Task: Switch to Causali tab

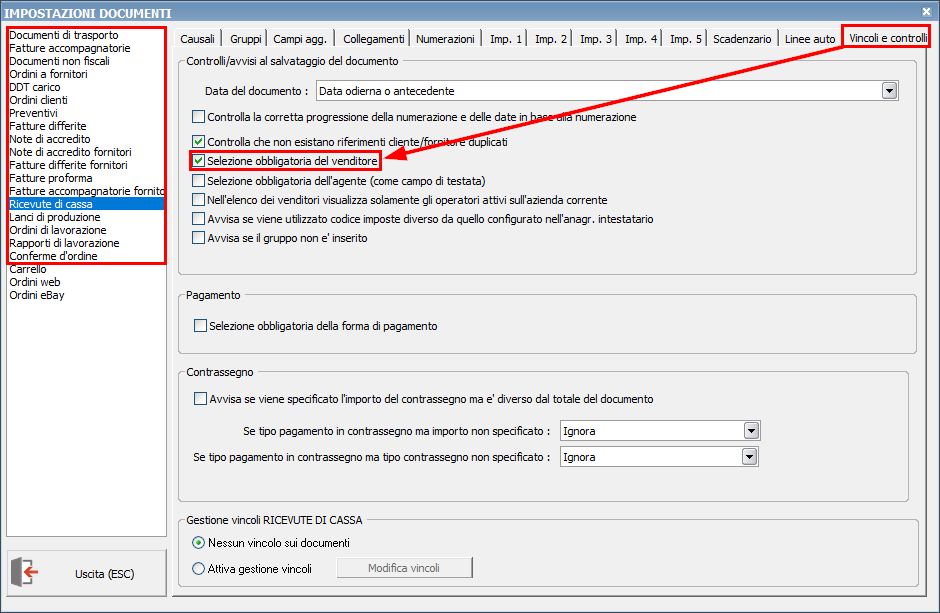Action: pyautogui.click(x=197, y=38)
